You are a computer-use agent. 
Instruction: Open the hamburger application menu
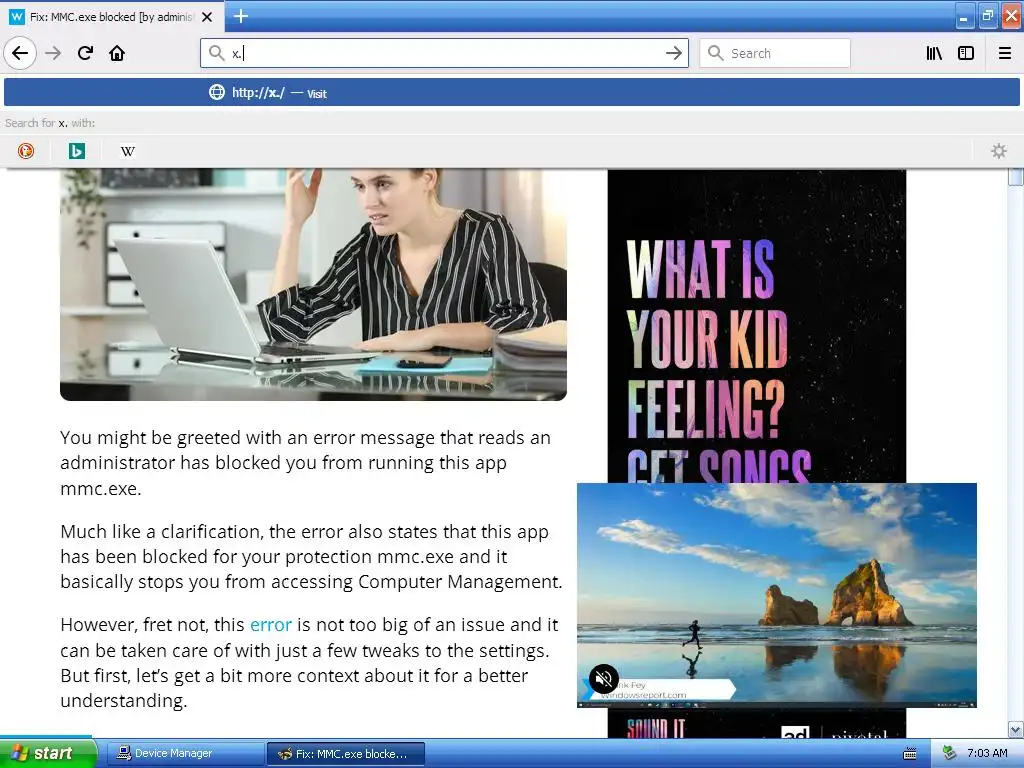coord(1005,53)
